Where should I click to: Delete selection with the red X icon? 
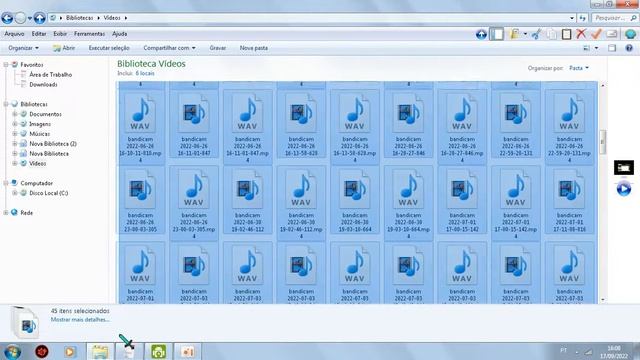[x=581, y=34]
